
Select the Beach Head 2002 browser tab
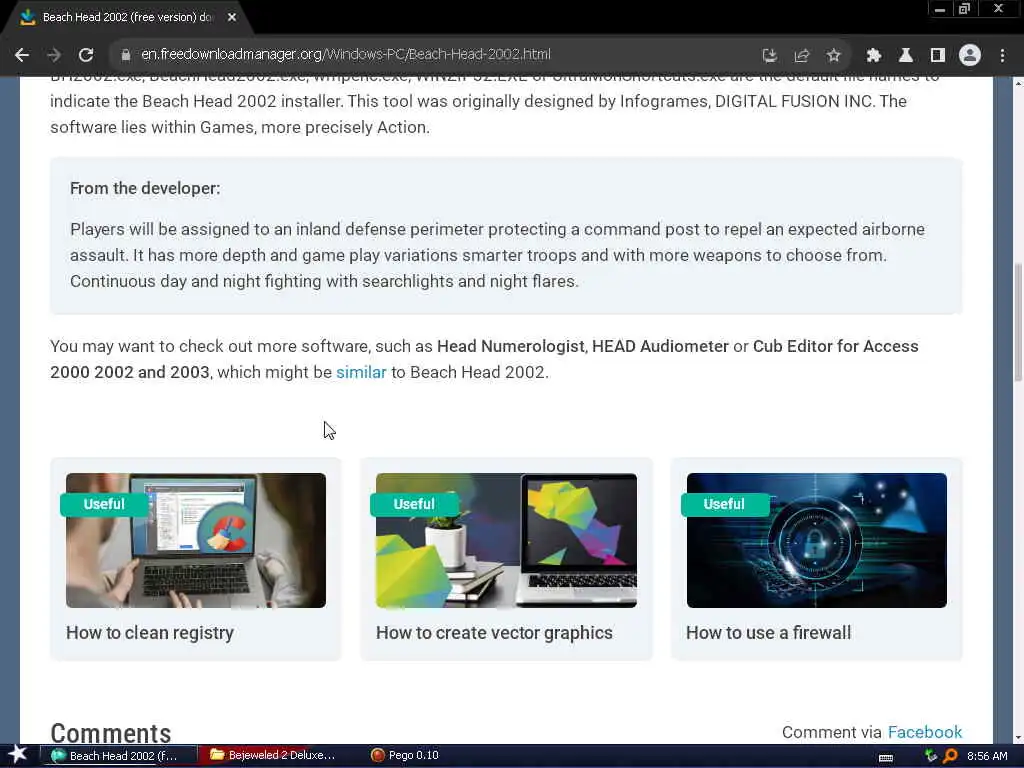126,18
